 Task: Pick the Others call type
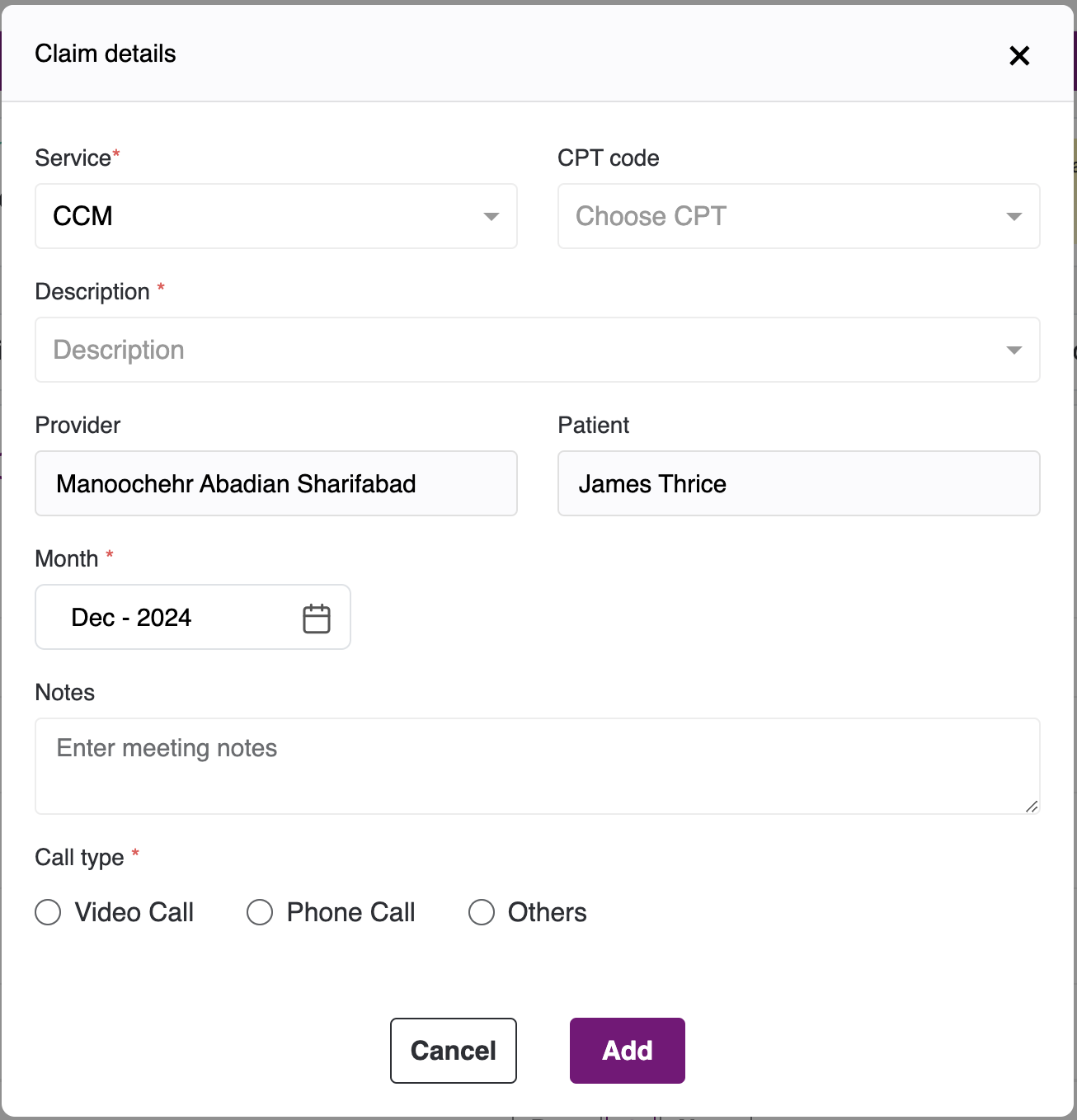pyautogui.click(x=482, y=912)
